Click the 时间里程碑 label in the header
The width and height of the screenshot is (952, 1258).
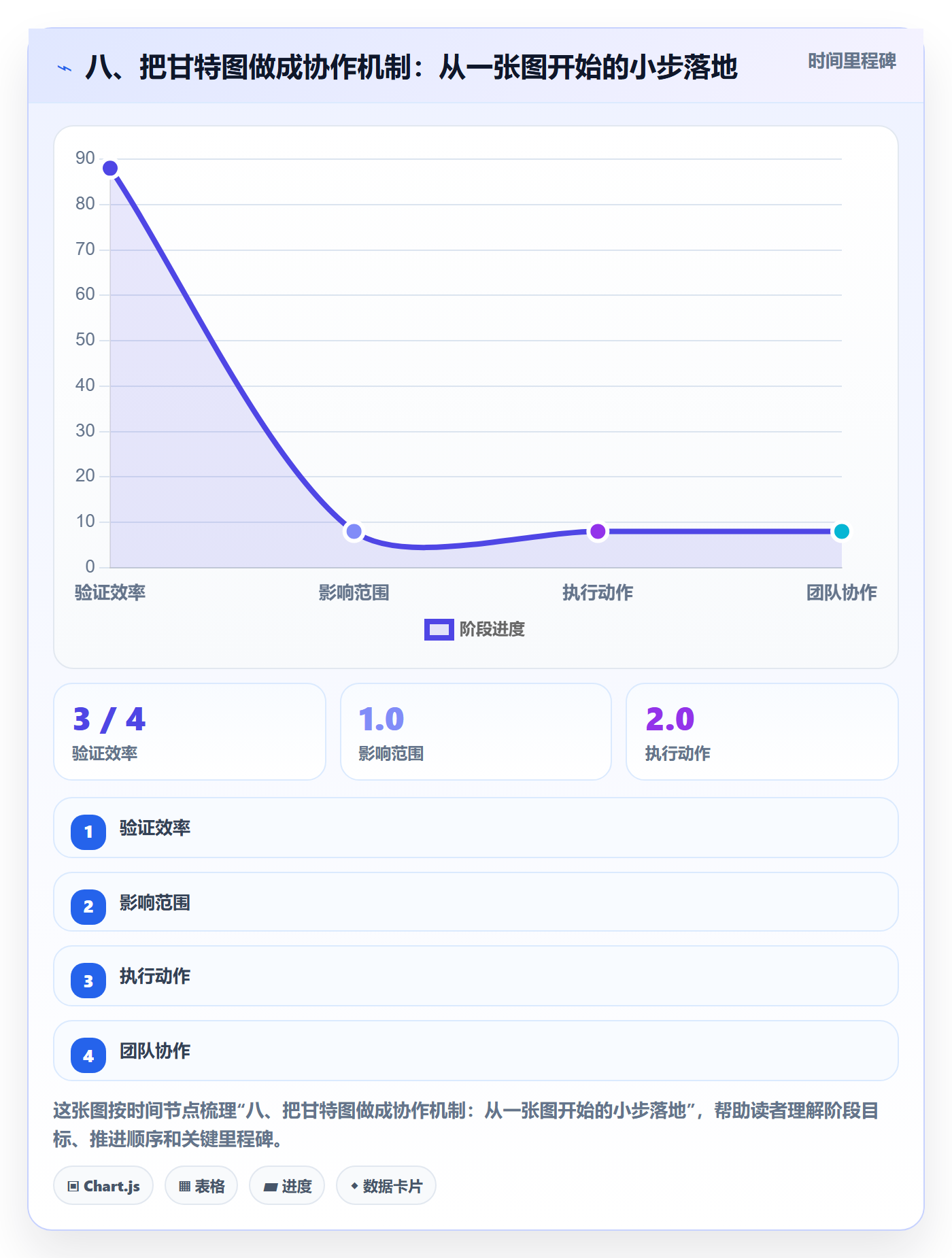[851, 61]
